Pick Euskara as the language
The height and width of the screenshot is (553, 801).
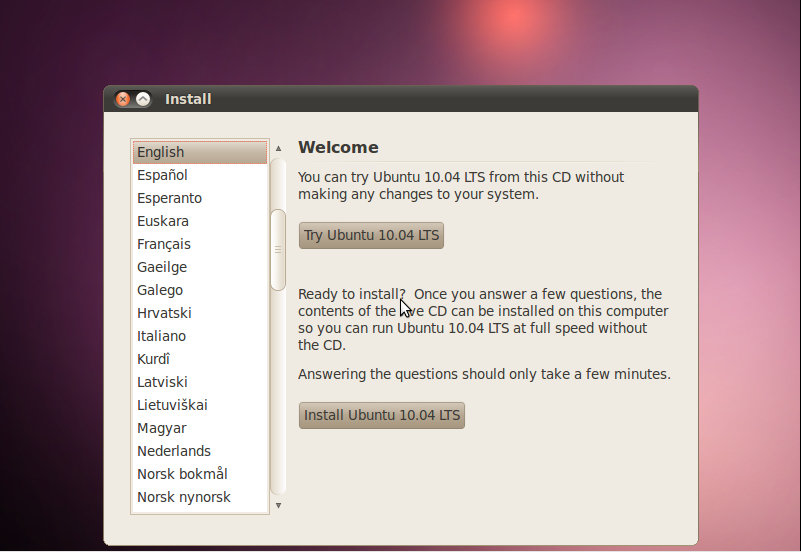(200, 221)
